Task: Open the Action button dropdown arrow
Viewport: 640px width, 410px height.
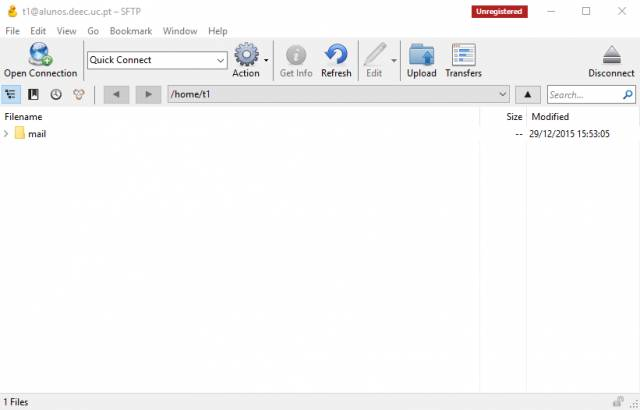Action: [x=266, y=60]
